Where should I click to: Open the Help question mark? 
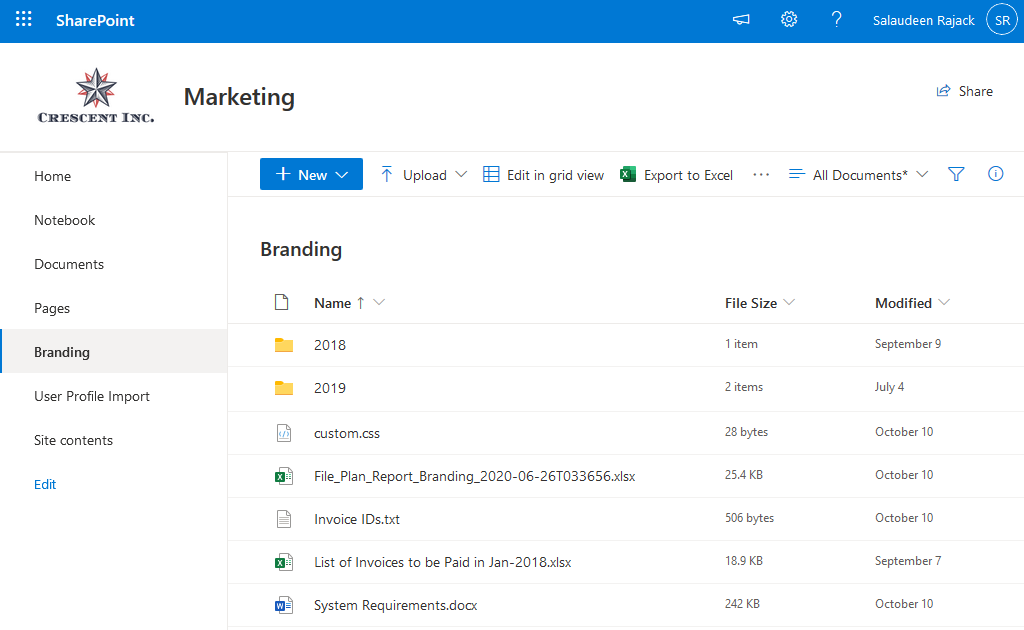[x=836, y=18]
